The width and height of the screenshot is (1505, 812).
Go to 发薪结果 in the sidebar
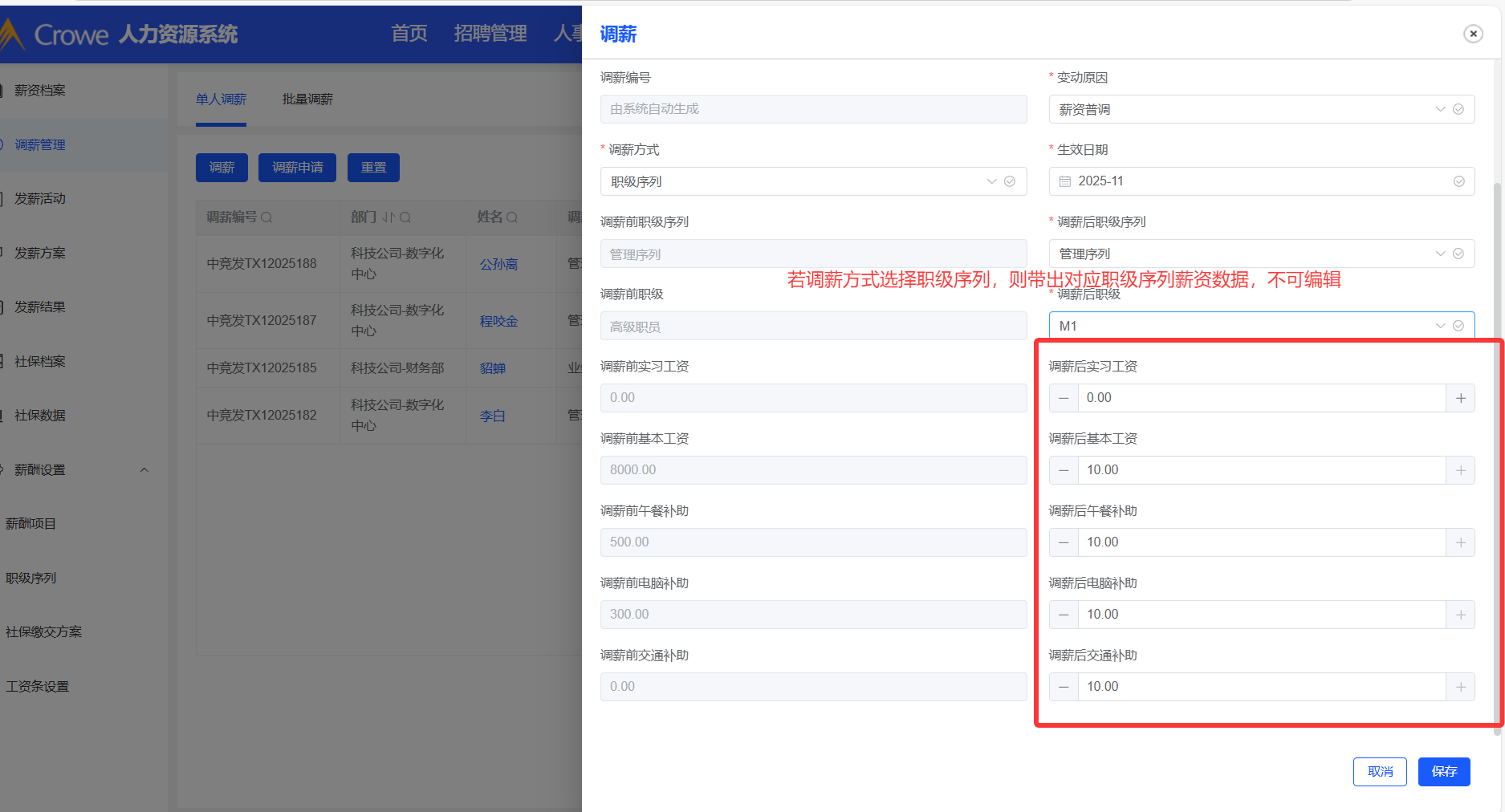coord(40,307)
